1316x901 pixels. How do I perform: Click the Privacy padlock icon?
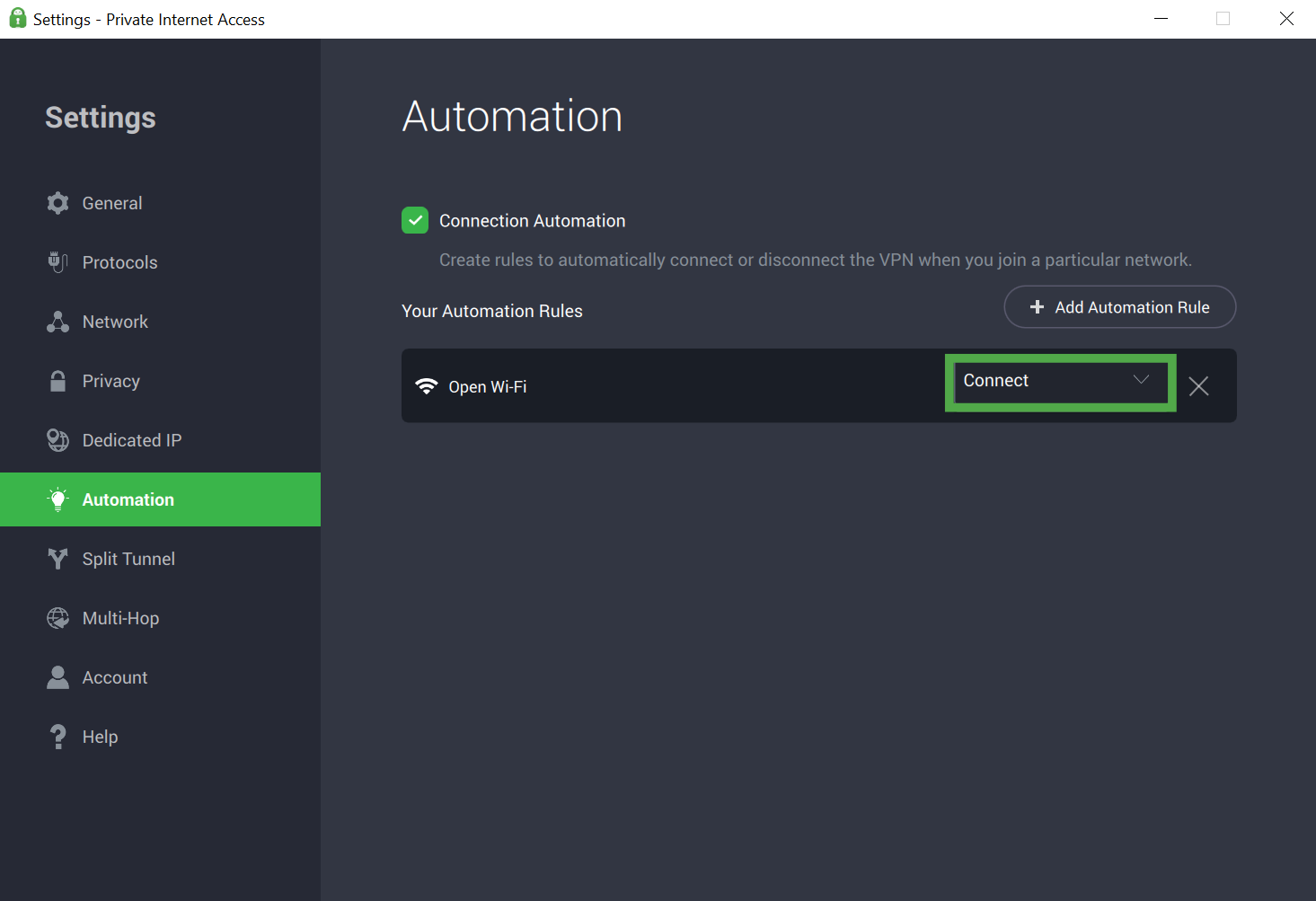(x=57, y=381)
